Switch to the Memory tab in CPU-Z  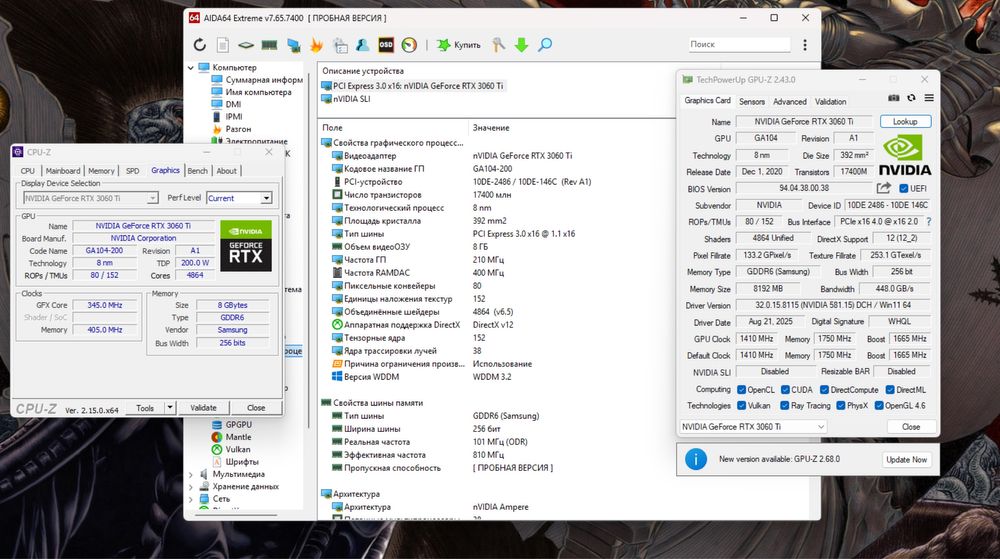point(101,171)
